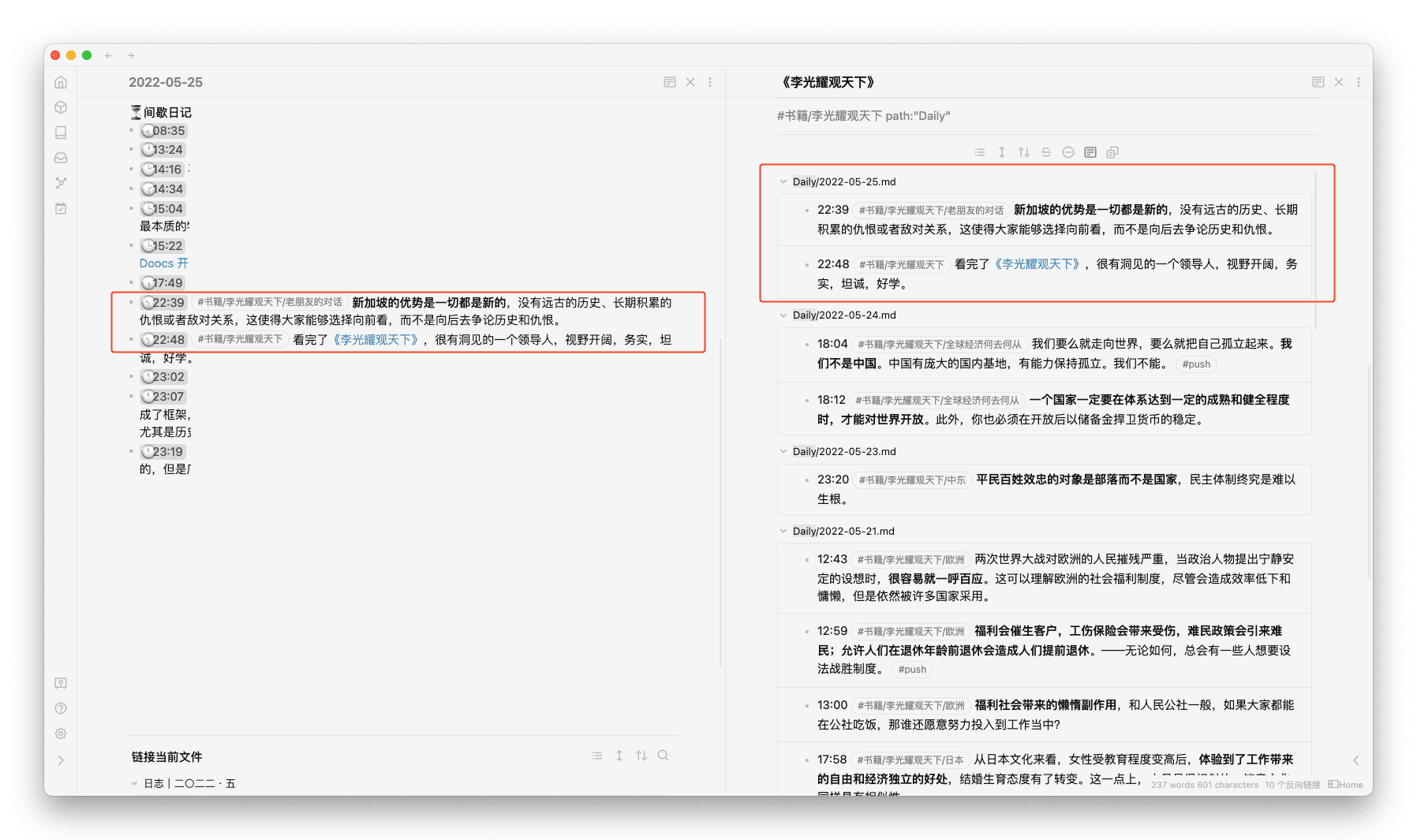Click the vault switcher icon near the bottom of the ribbon

click(61, 683)
